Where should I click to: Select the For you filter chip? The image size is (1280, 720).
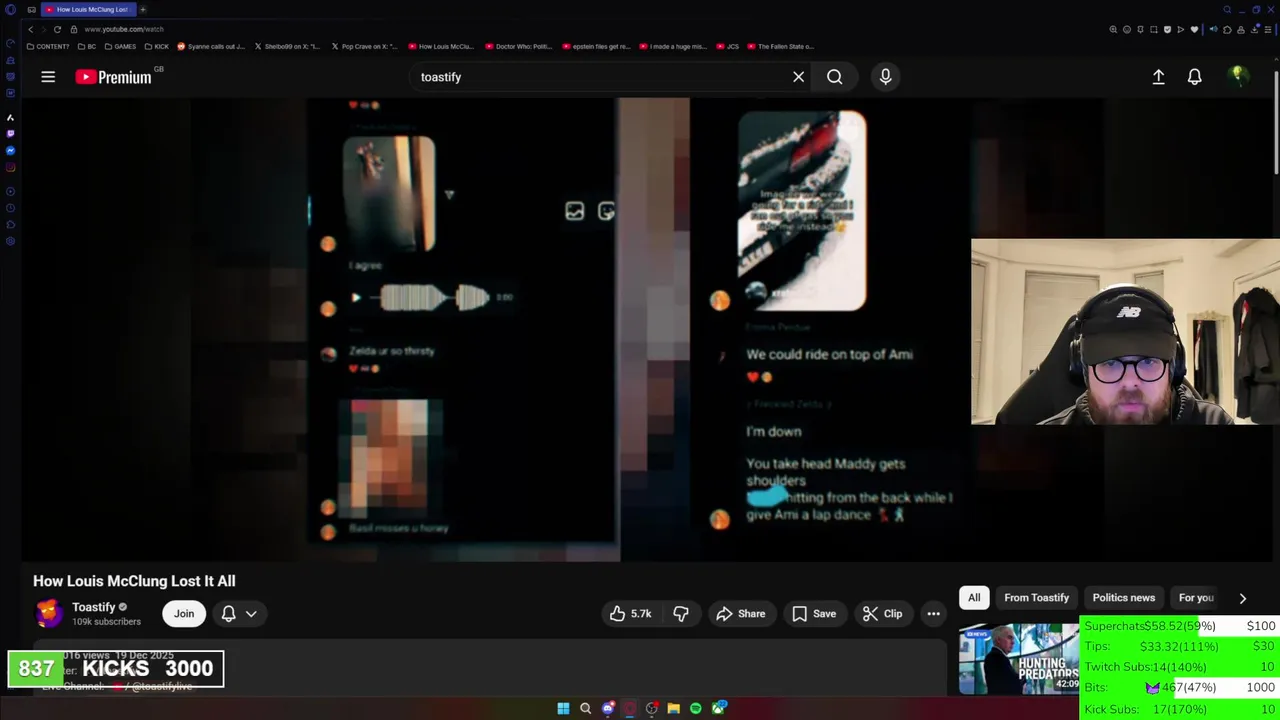1196,598
